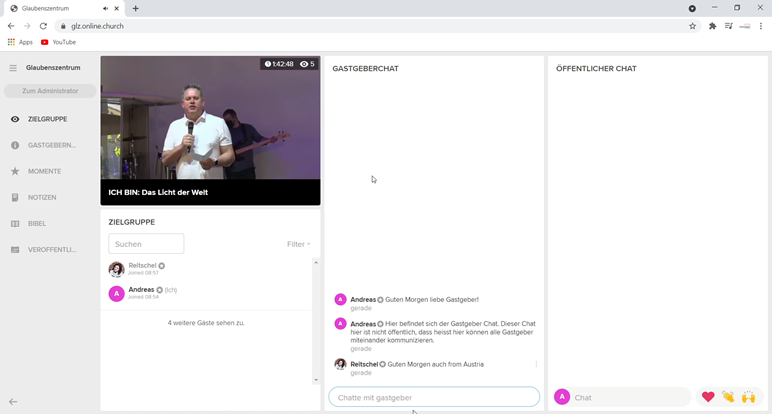
Task: Collapse sidebar with the bottom-left arrow
Action: (13, 401)
